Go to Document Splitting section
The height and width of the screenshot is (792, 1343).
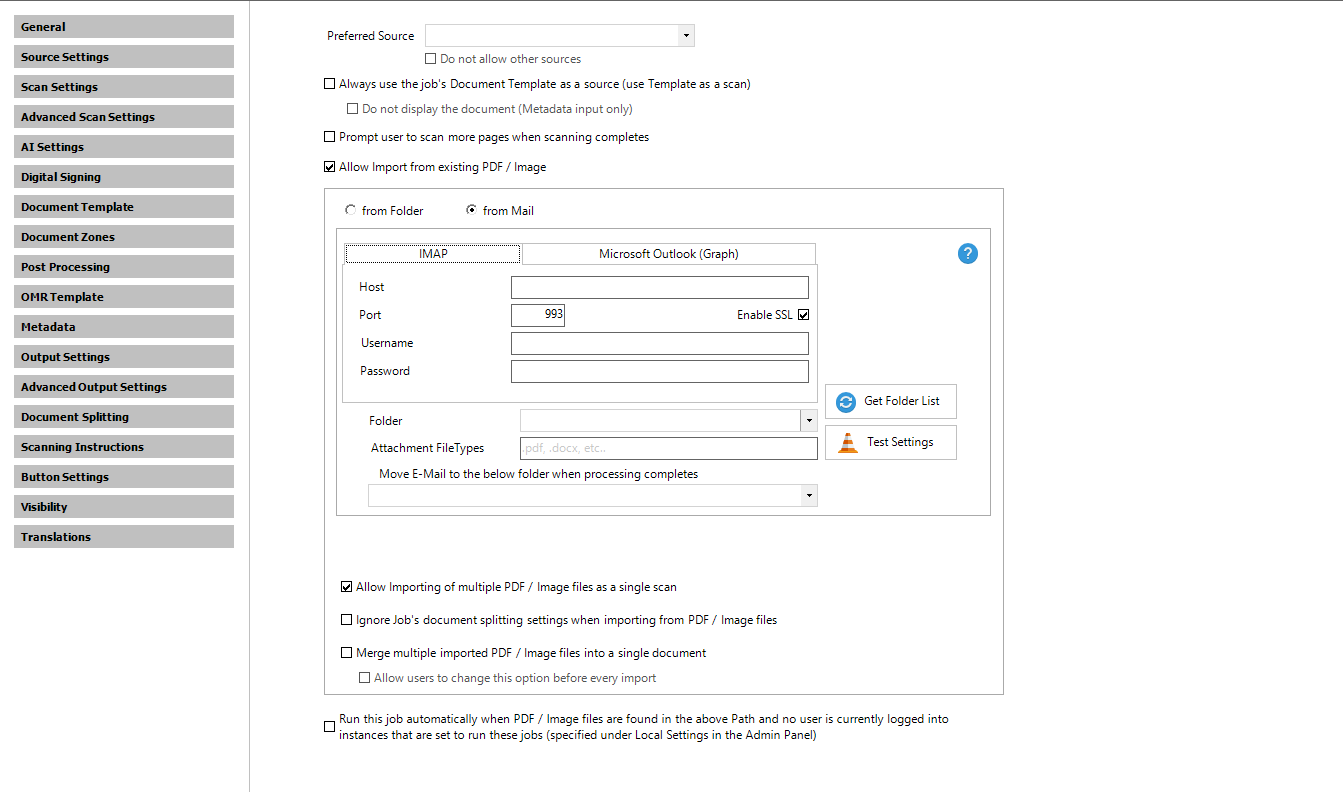point(124,417)
